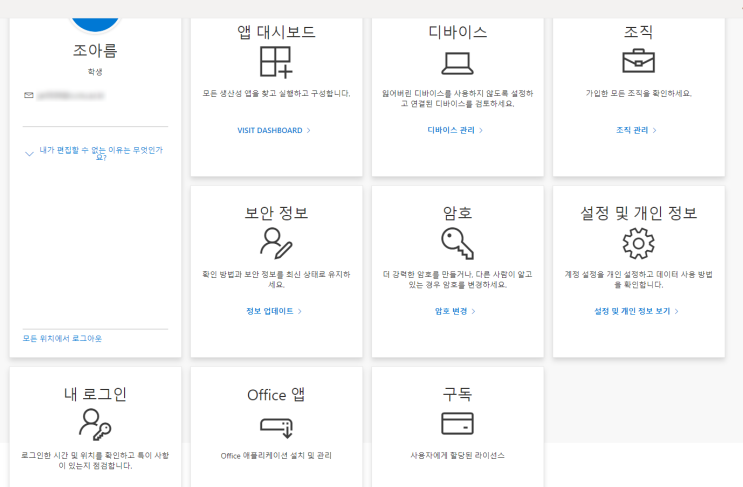This screenshot has width=743, height=487.
Task: Click the 암호 card title
Action: [x=457, y=213]
